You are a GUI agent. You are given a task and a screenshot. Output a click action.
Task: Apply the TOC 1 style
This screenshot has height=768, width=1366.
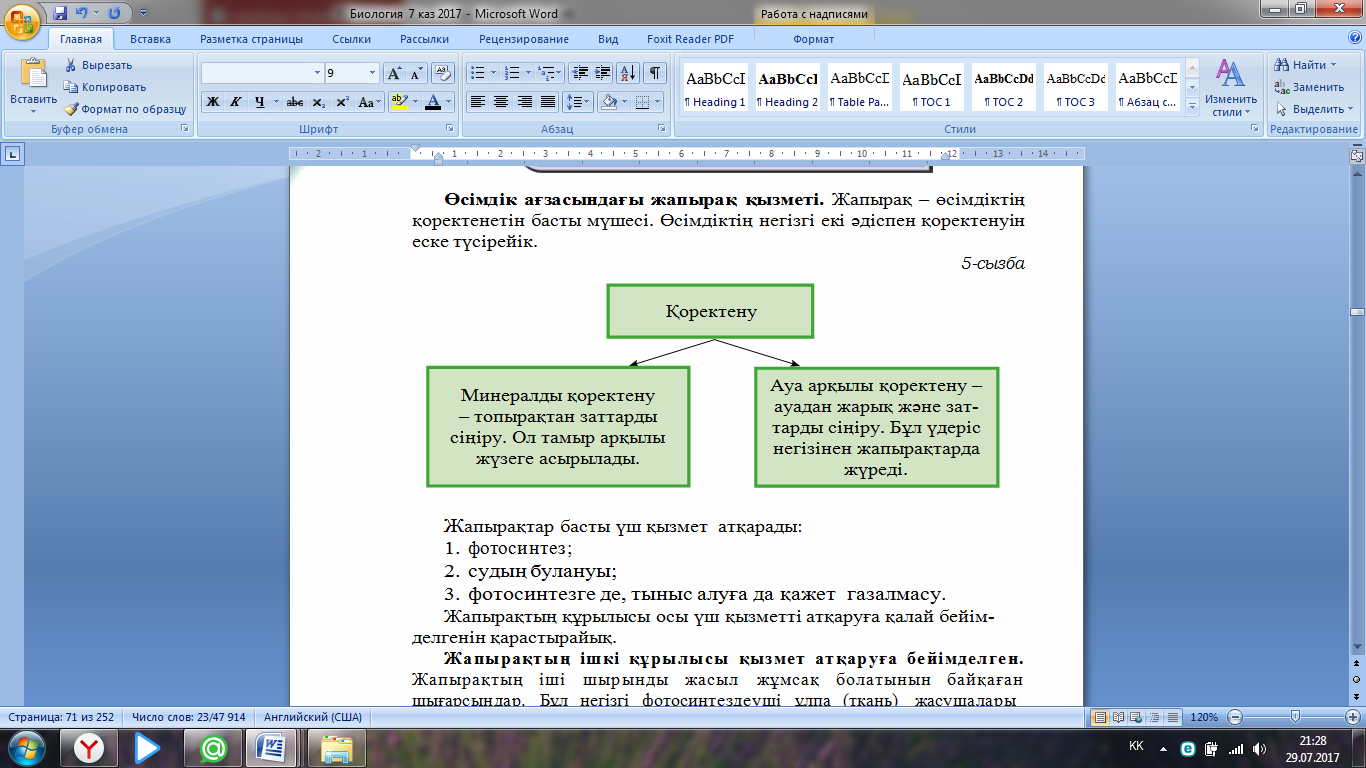pos(931,88)
